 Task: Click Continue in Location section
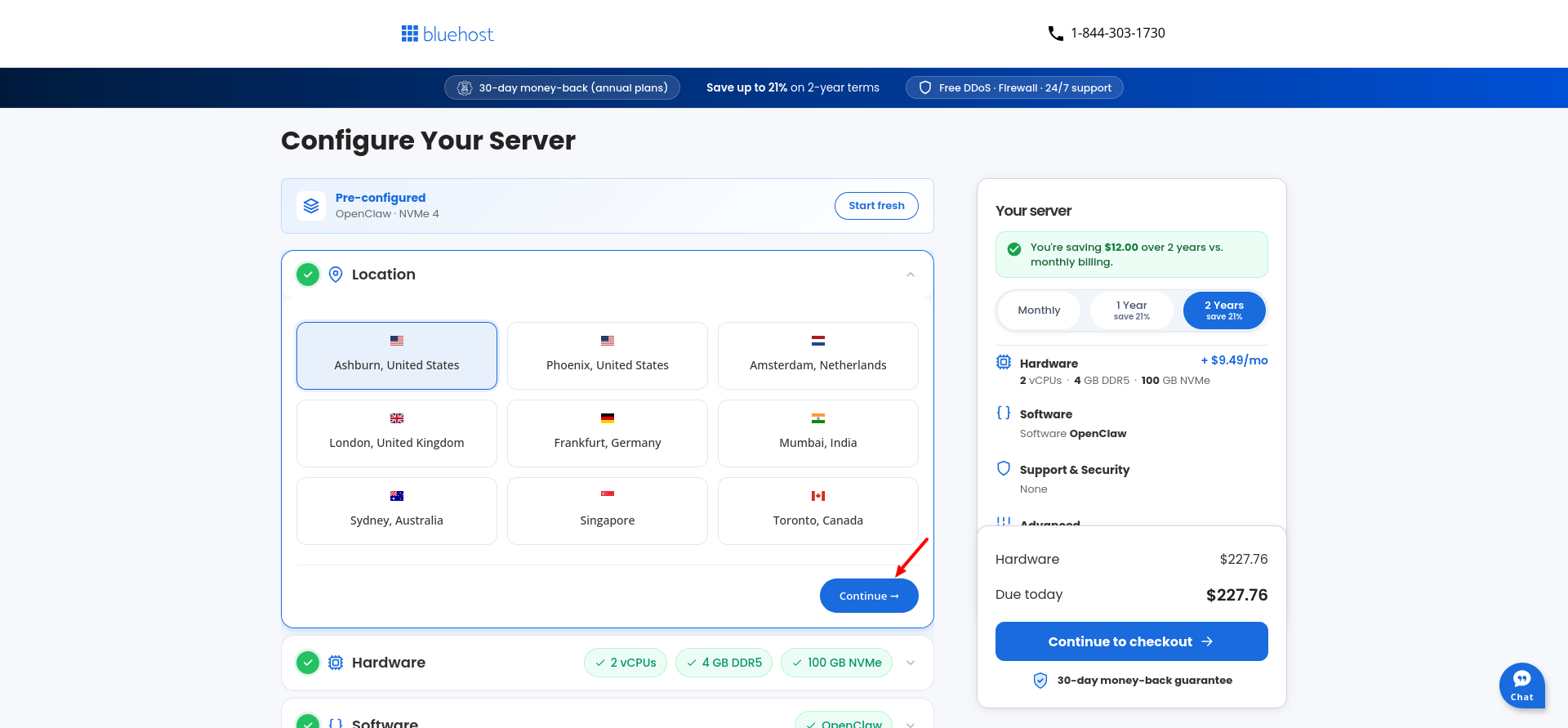click(869, 596)
